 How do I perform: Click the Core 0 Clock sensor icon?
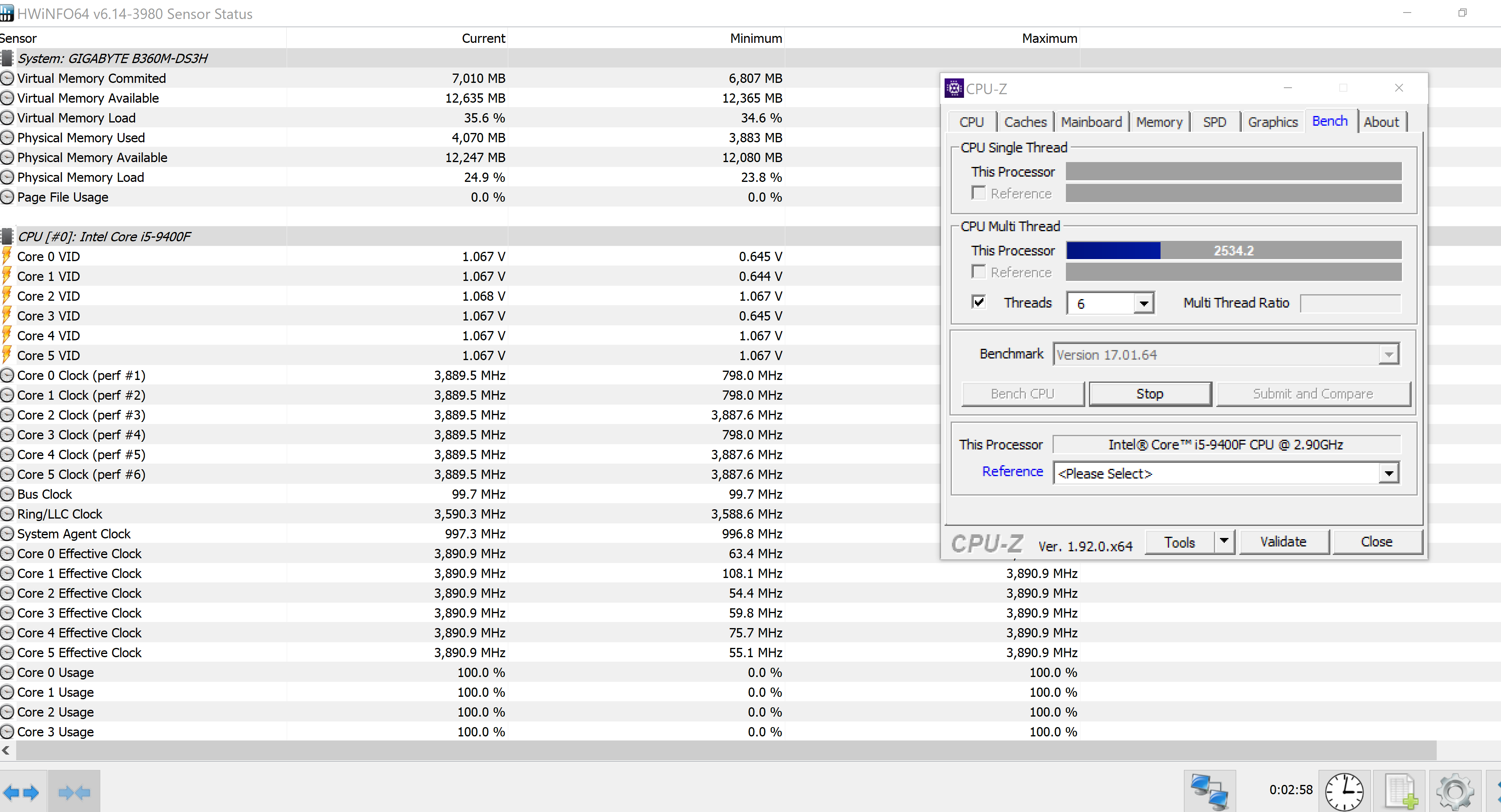pos(7,375)
